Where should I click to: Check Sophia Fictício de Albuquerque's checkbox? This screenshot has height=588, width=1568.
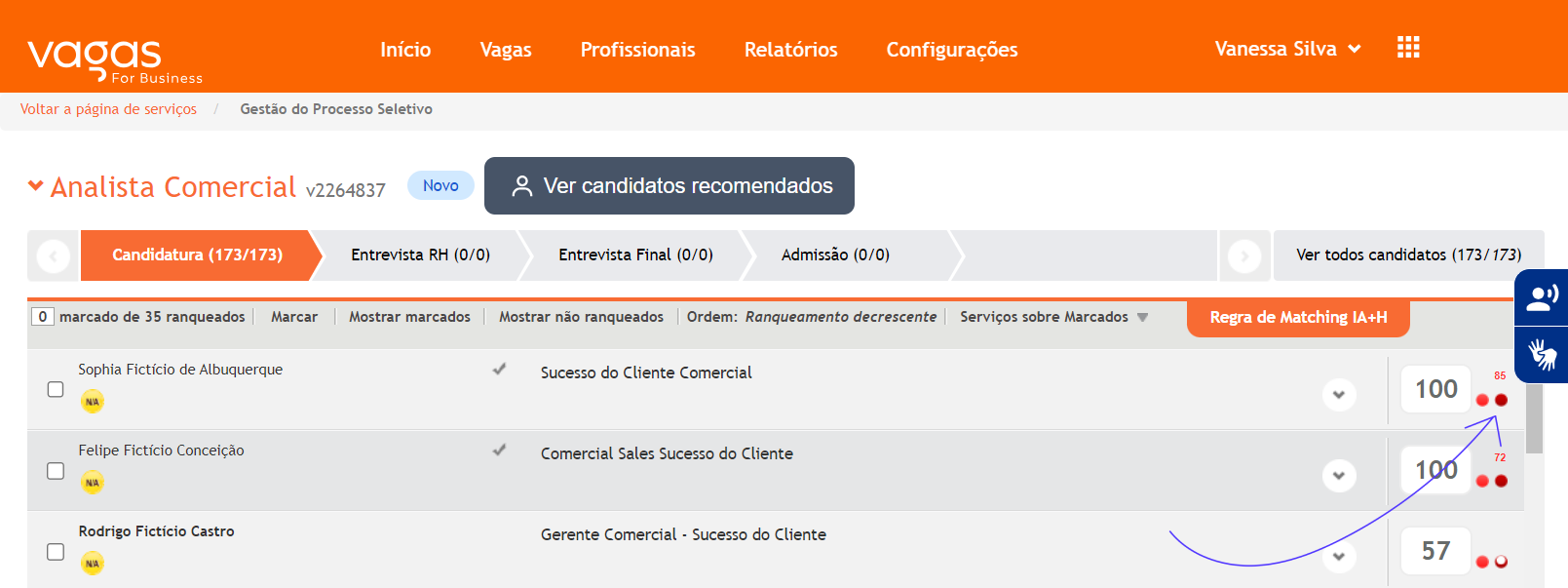click(x=56, y=389)
